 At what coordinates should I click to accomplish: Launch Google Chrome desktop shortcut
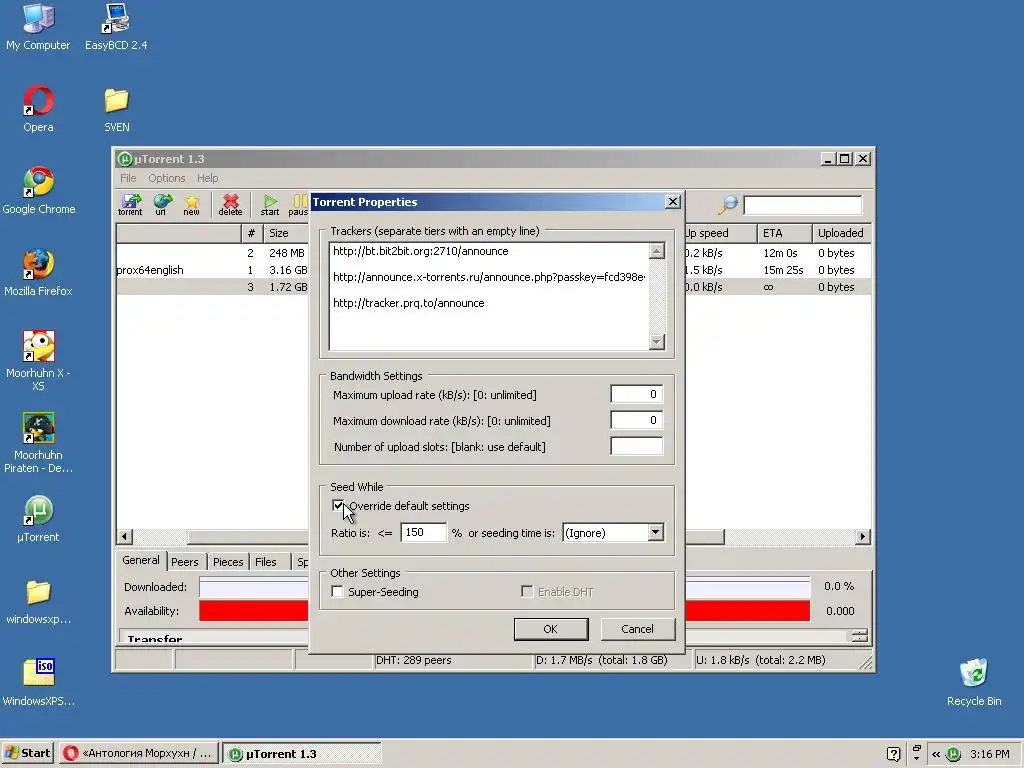point(39,191)
